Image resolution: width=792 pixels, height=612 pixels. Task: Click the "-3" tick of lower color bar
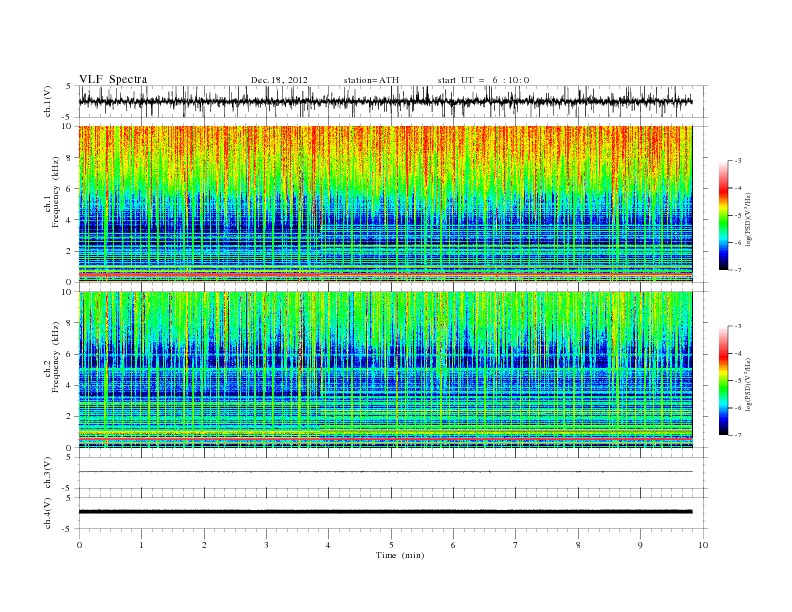click(x=738, y=326)
